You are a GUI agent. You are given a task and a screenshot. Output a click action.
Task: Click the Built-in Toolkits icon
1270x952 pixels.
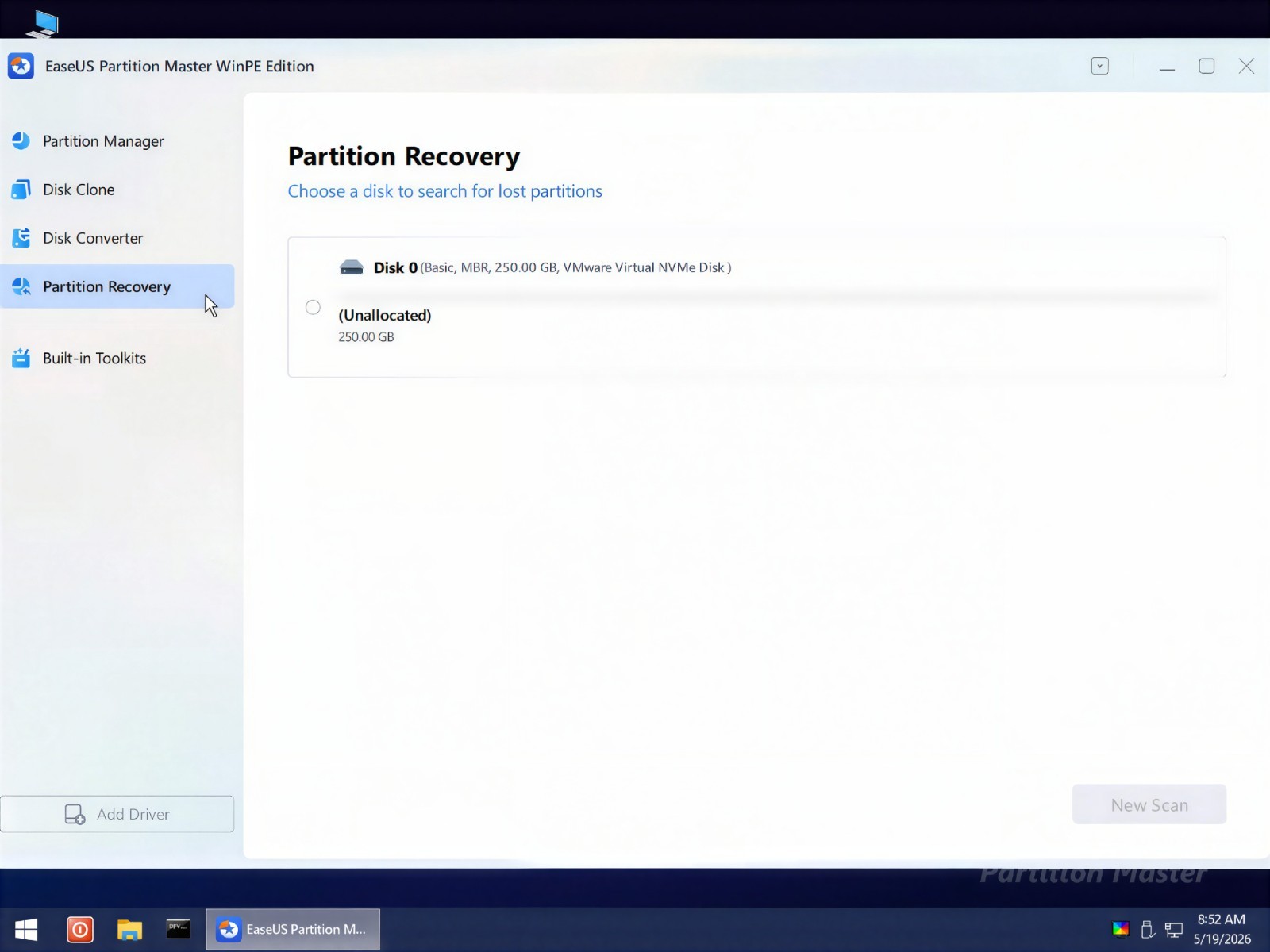coord(21,358)
